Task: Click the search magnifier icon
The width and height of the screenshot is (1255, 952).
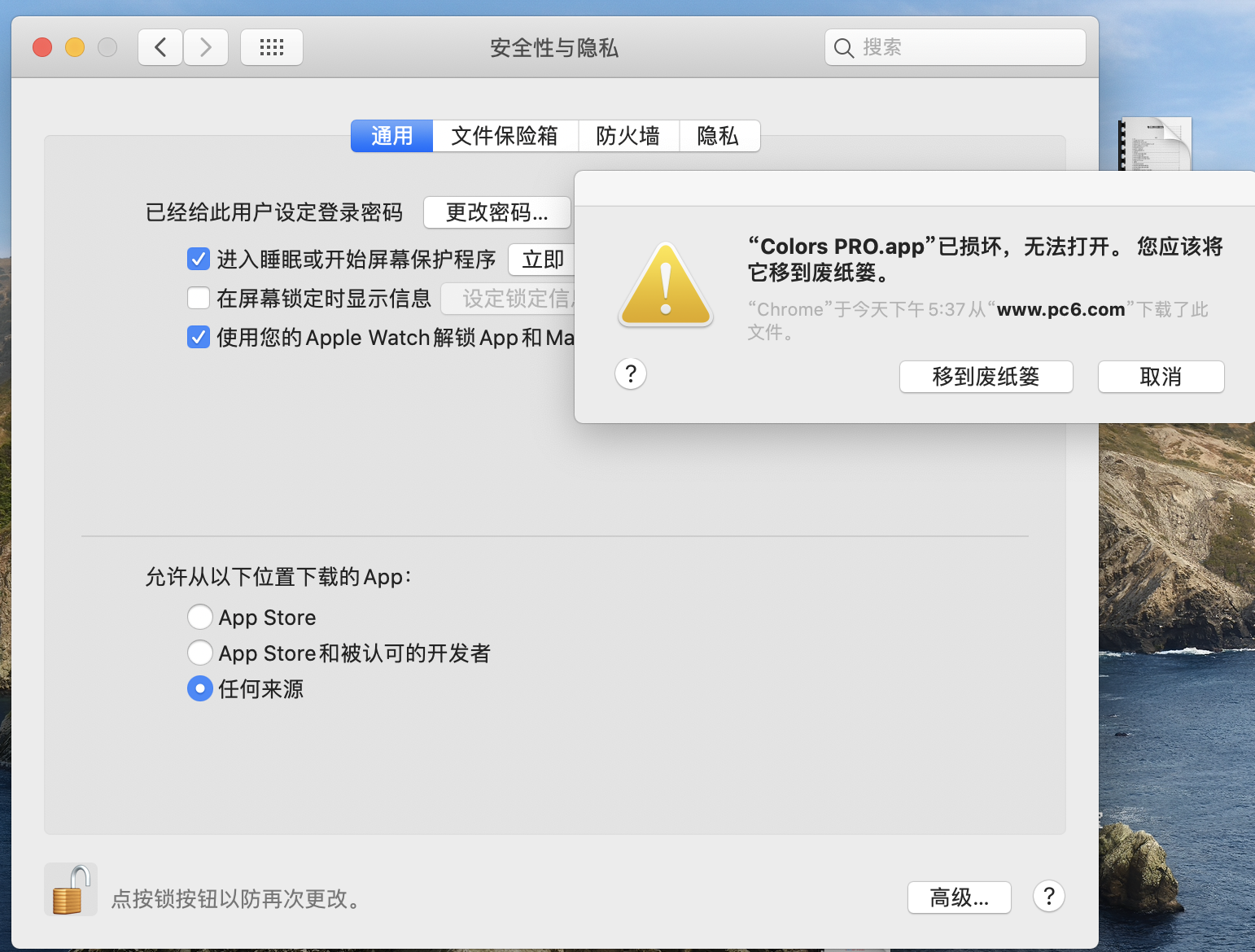Action: point(844,47)
